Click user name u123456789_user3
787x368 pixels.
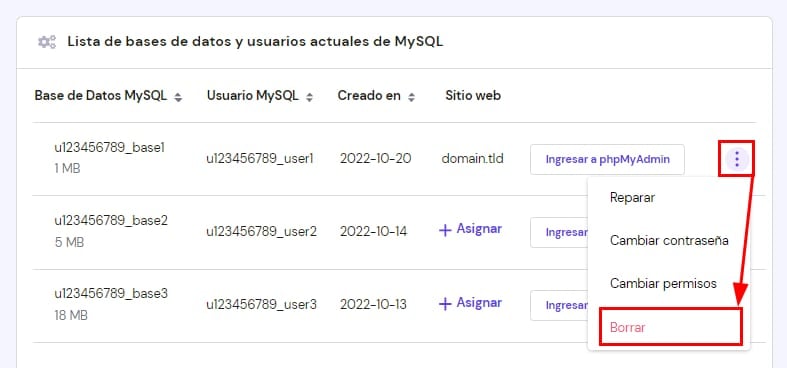(261, 305)
